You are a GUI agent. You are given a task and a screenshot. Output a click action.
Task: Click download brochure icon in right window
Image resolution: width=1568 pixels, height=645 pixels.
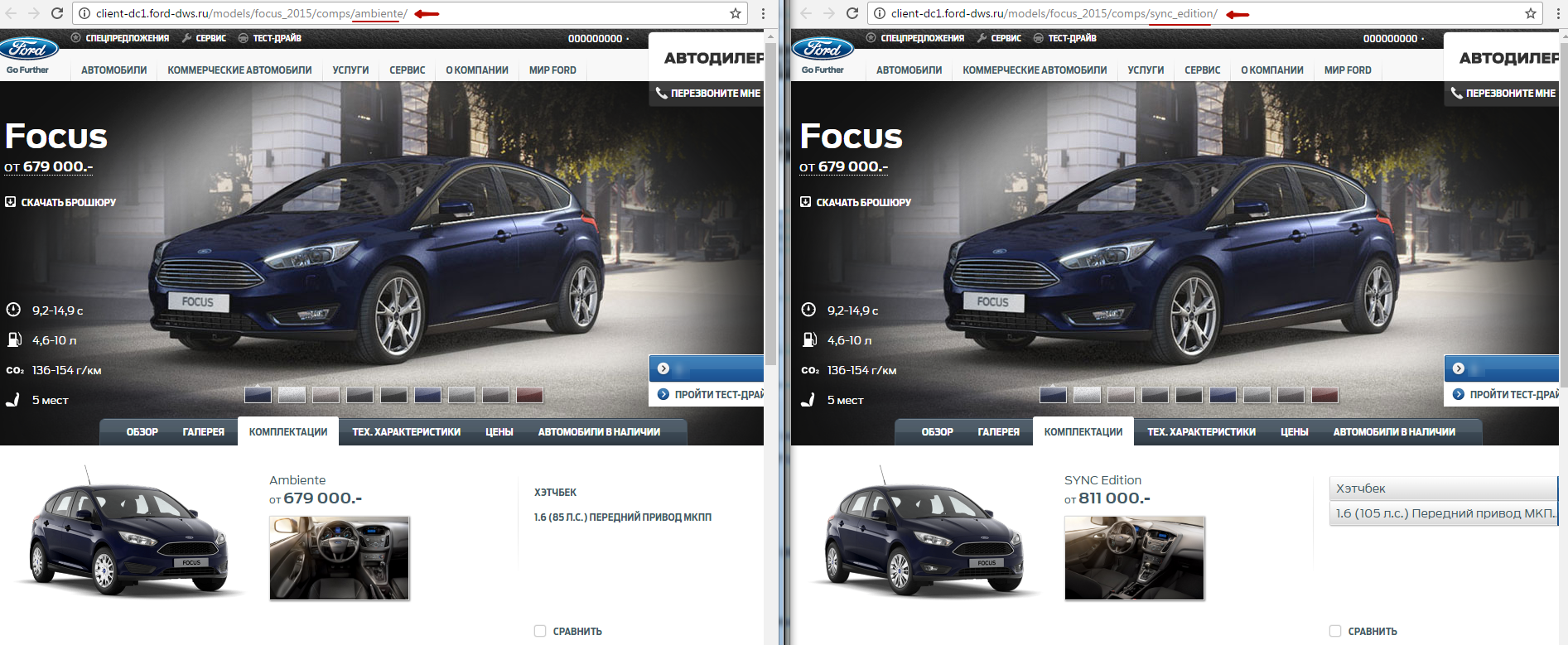coord(805,202)
